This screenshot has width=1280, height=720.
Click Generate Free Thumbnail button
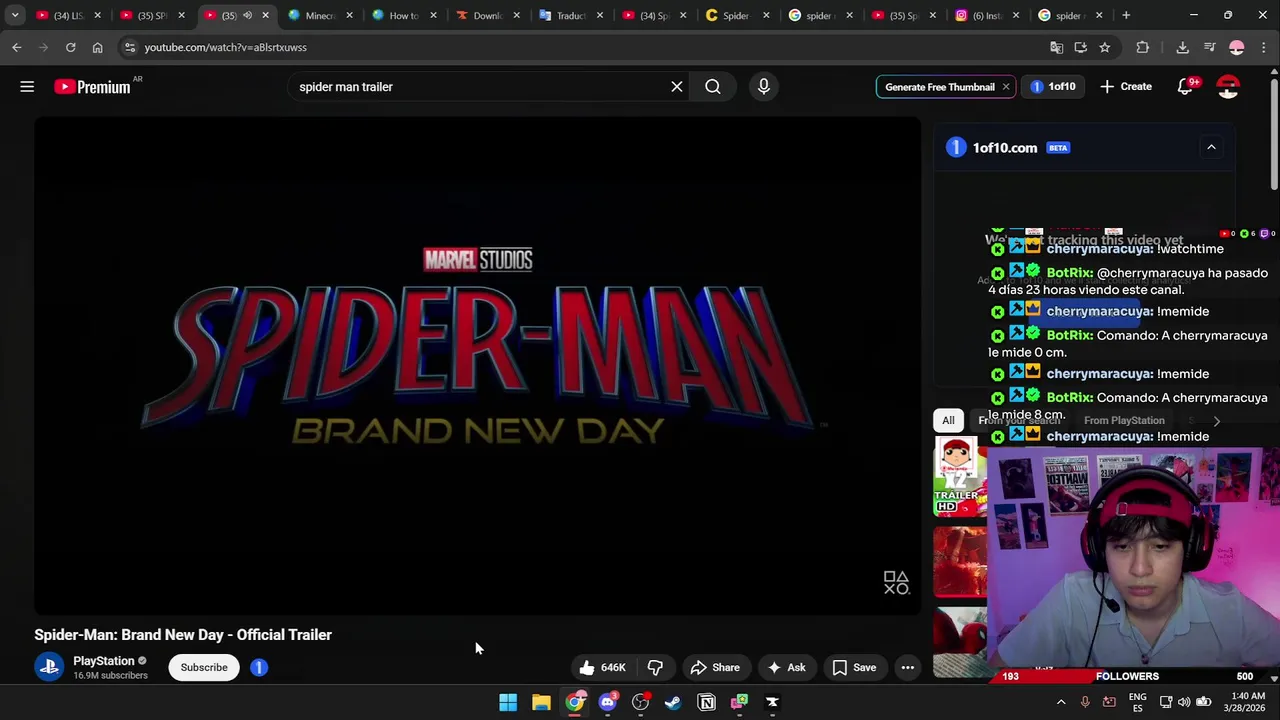click(x=940, y=87)
